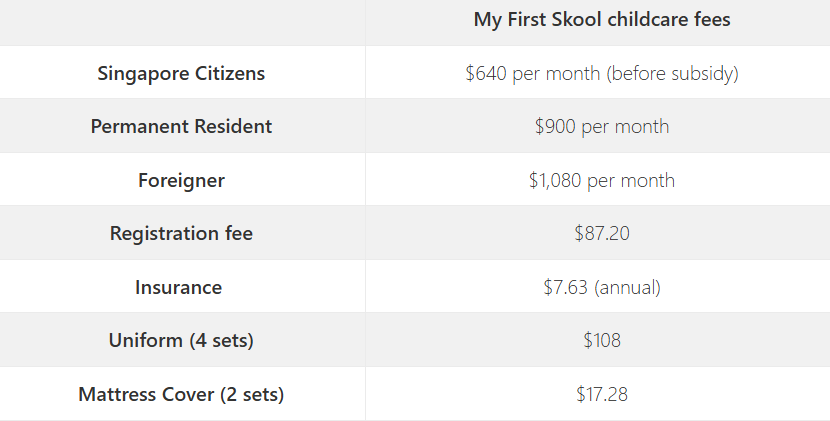
Task: Click the $17.28 mattress cover price
Action: [x=602, y=394]
